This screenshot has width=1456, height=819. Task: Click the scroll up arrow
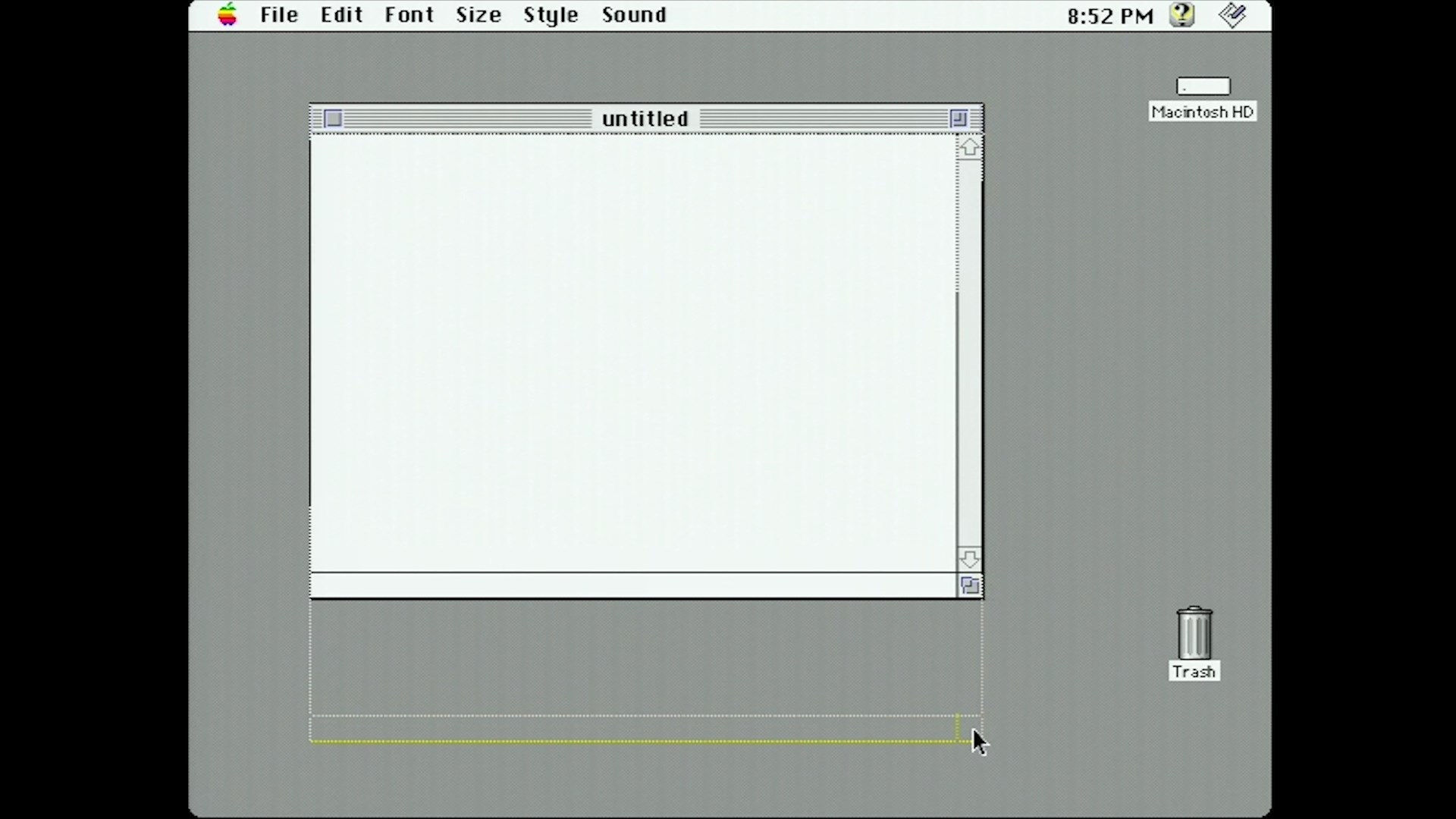click(968, 146)
